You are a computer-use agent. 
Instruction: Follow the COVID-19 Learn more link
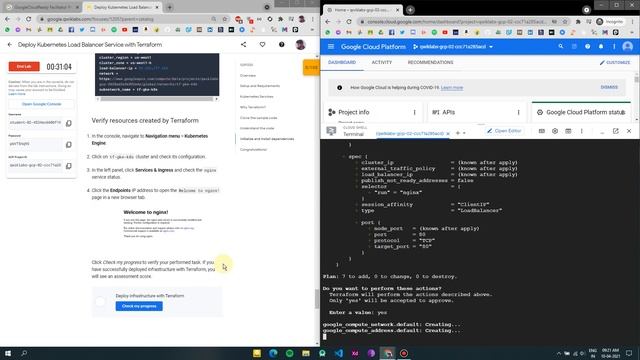452,88
